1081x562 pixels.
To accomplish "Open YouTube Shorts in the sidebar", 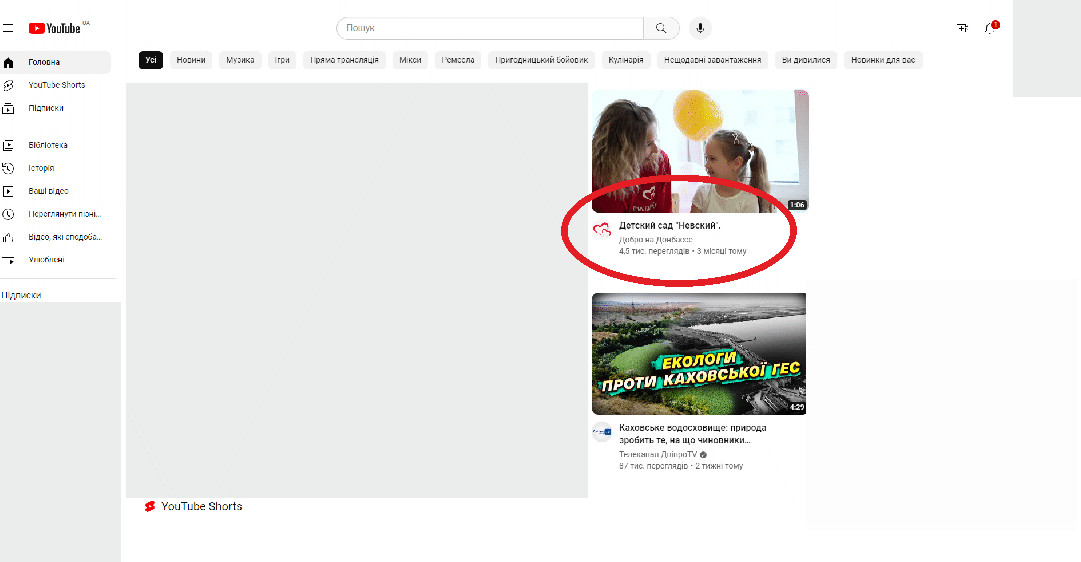I will coord(55,85).
